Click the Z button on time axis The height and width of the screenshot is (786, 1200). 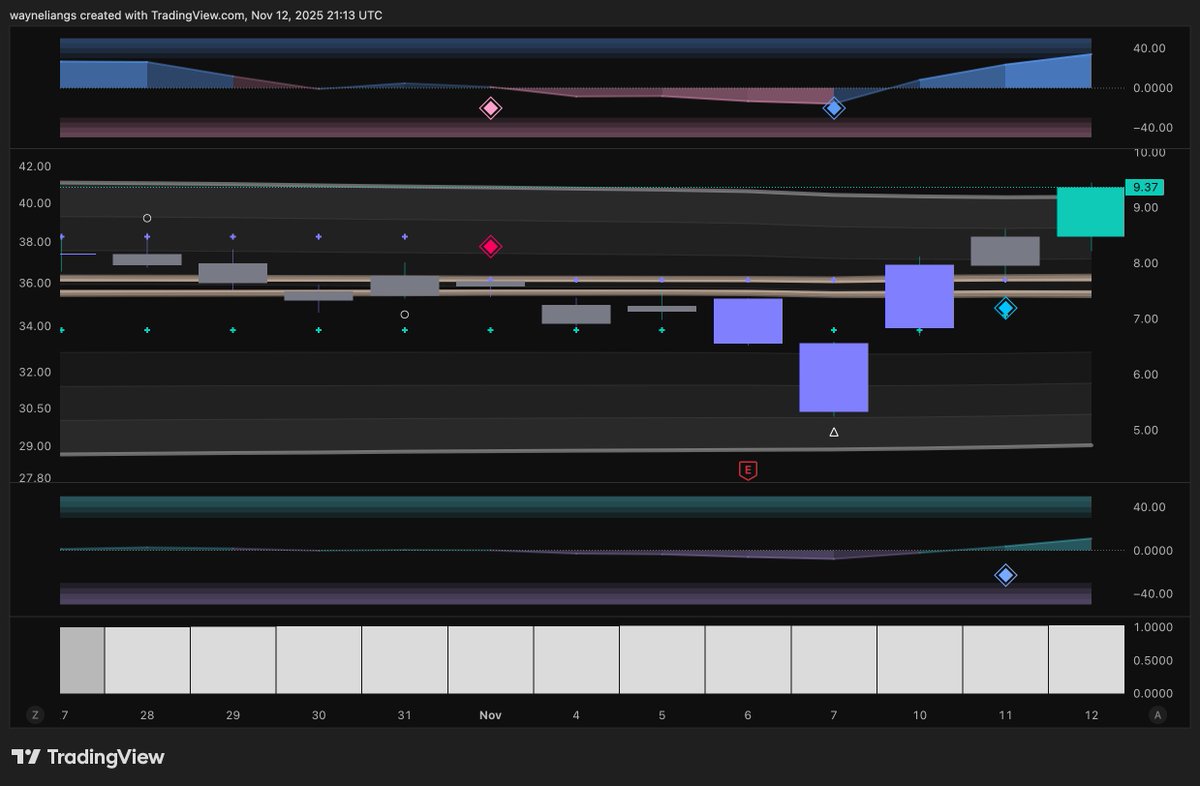click(35, 715)
